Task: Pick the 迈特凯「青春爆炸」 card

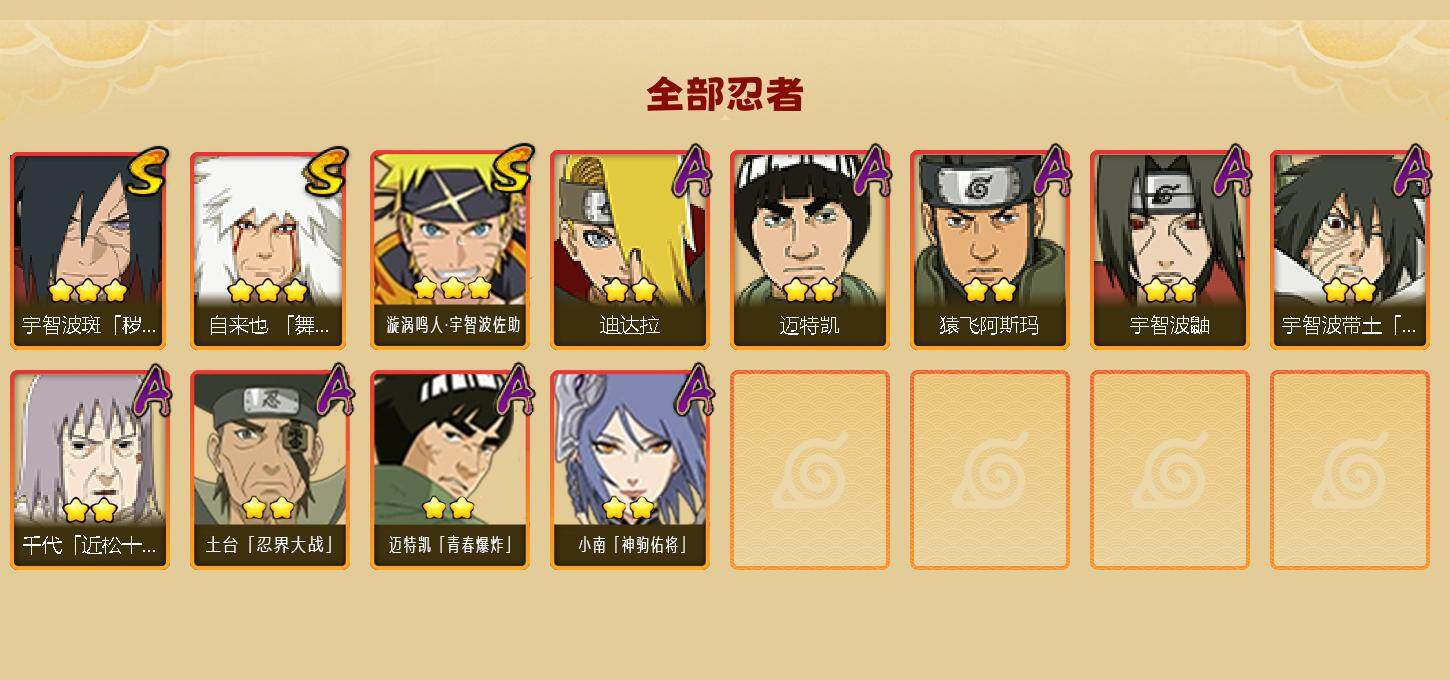Action: point(450,470)
